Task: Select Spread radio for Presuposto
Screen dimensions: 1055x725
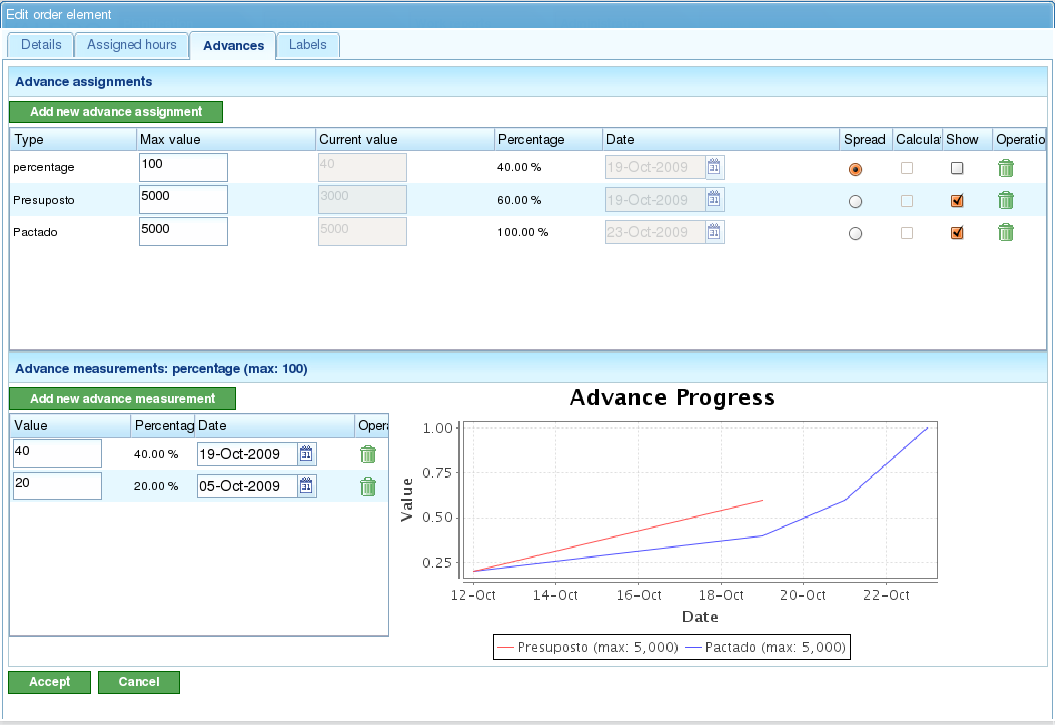Action: coord(855,201)
